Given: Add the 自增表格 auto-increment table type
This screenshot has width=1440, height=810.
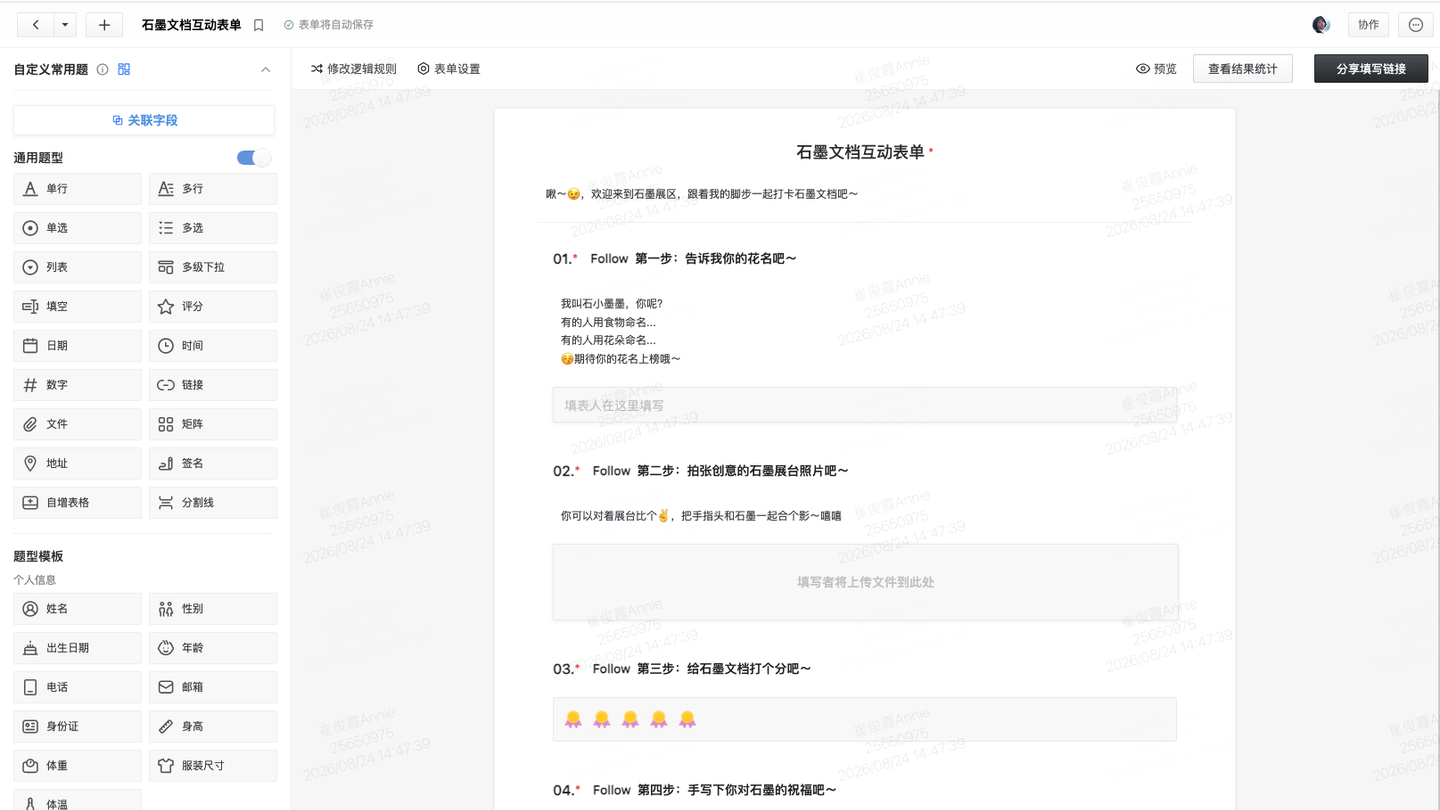Looking at the screenshot, I should point(77,502).
